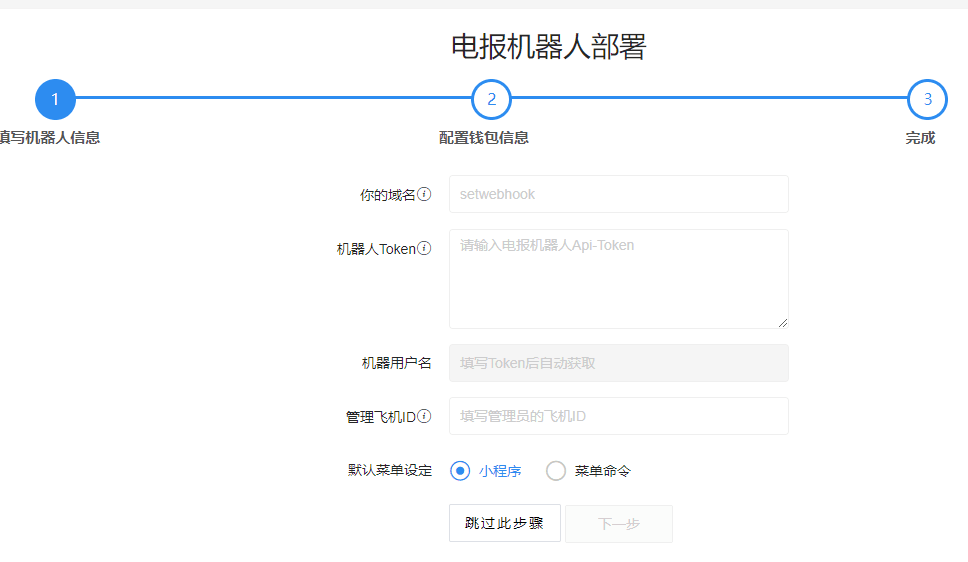The width and height of the screenshot is (968, 562).
Task: Click into the 机器人Token text area
Action: 618,278
